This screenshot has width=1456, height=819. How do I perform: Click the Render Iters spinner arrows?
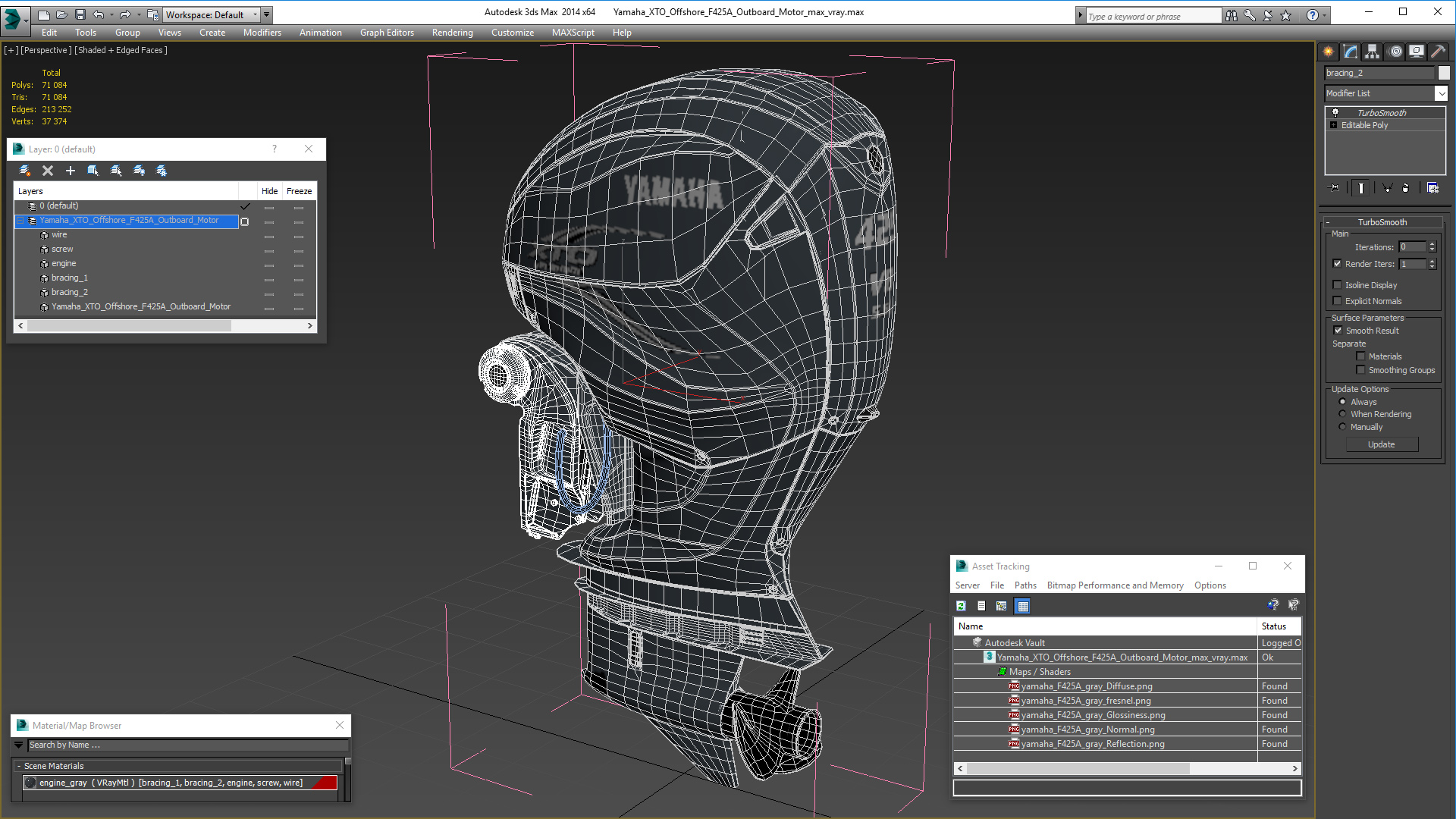tap(1432, 264)
